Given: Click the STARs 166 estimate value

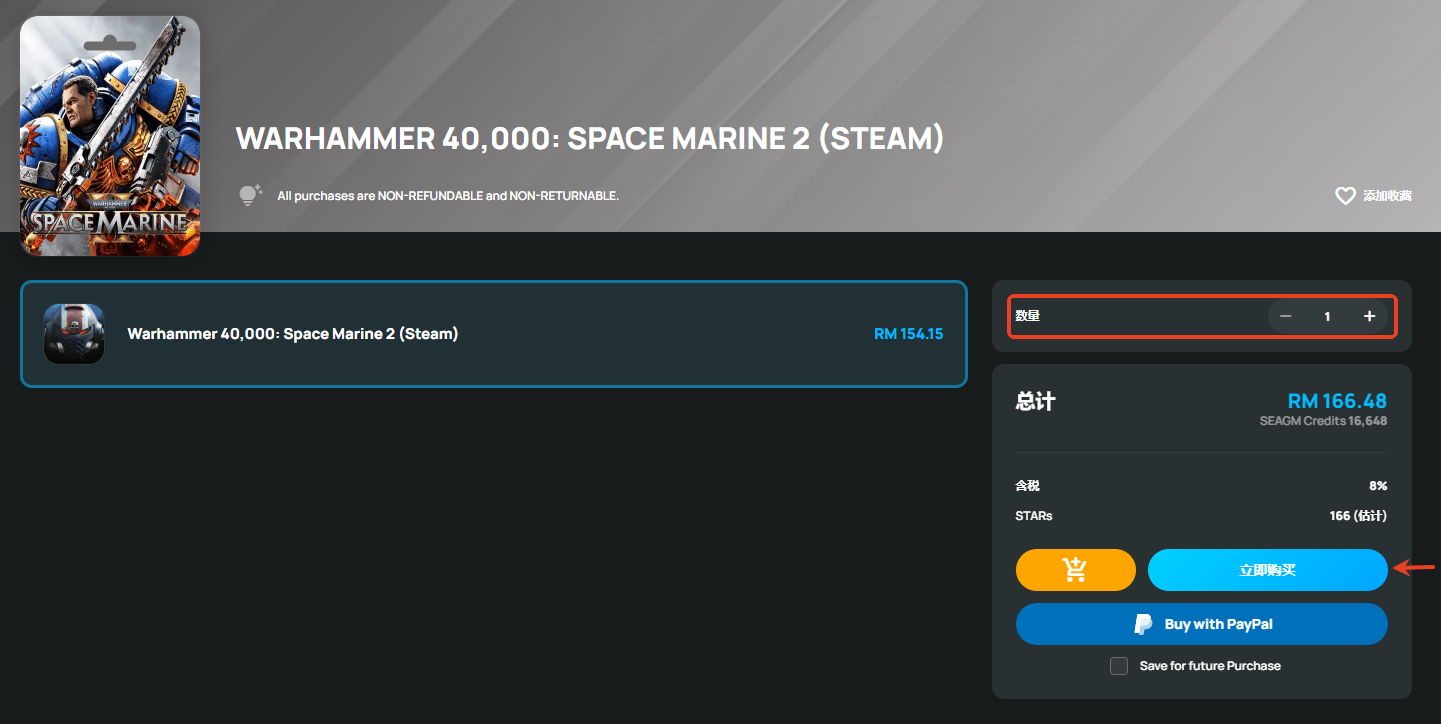Looking at the screenshot, I should pyautogui.click(x=1358, y=516).
